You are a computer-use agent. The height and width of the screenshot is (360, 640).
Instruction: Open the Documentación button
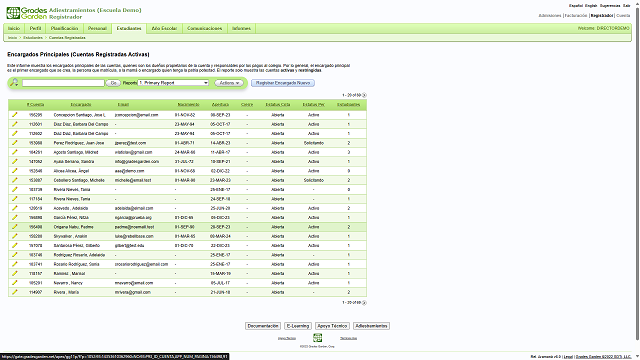click(263, 326)
